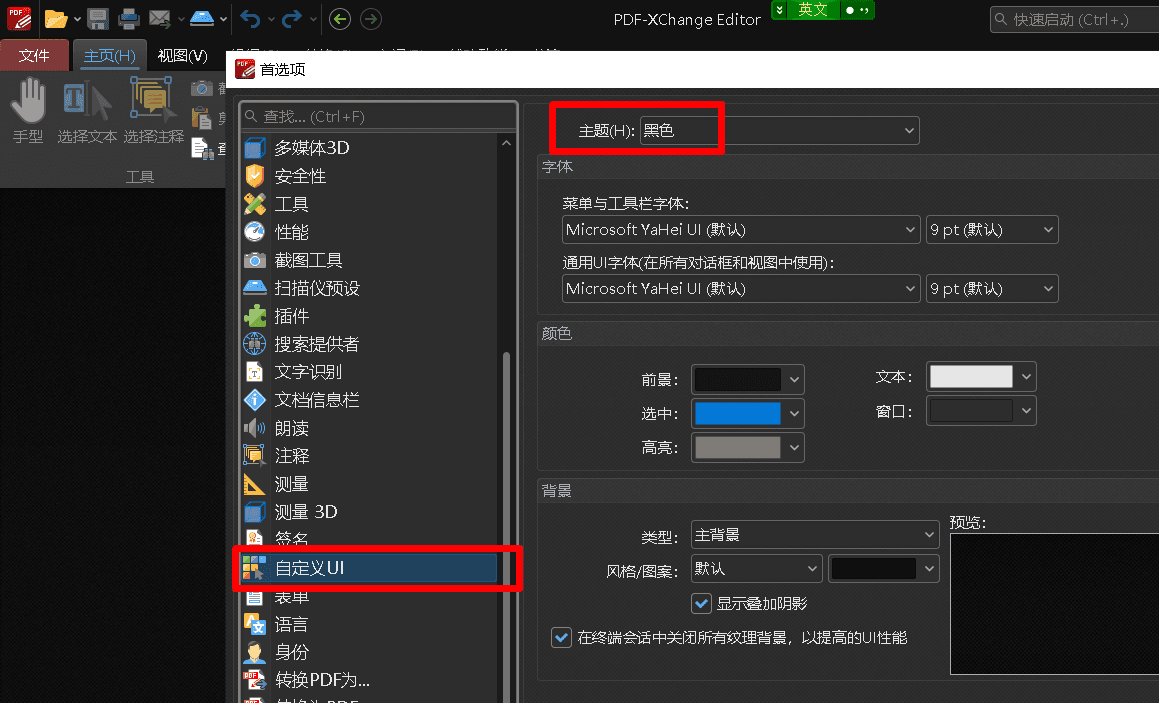
Task: Uncheck 在终端会话中关闭所有纹理背景 option
Action: 561,637
